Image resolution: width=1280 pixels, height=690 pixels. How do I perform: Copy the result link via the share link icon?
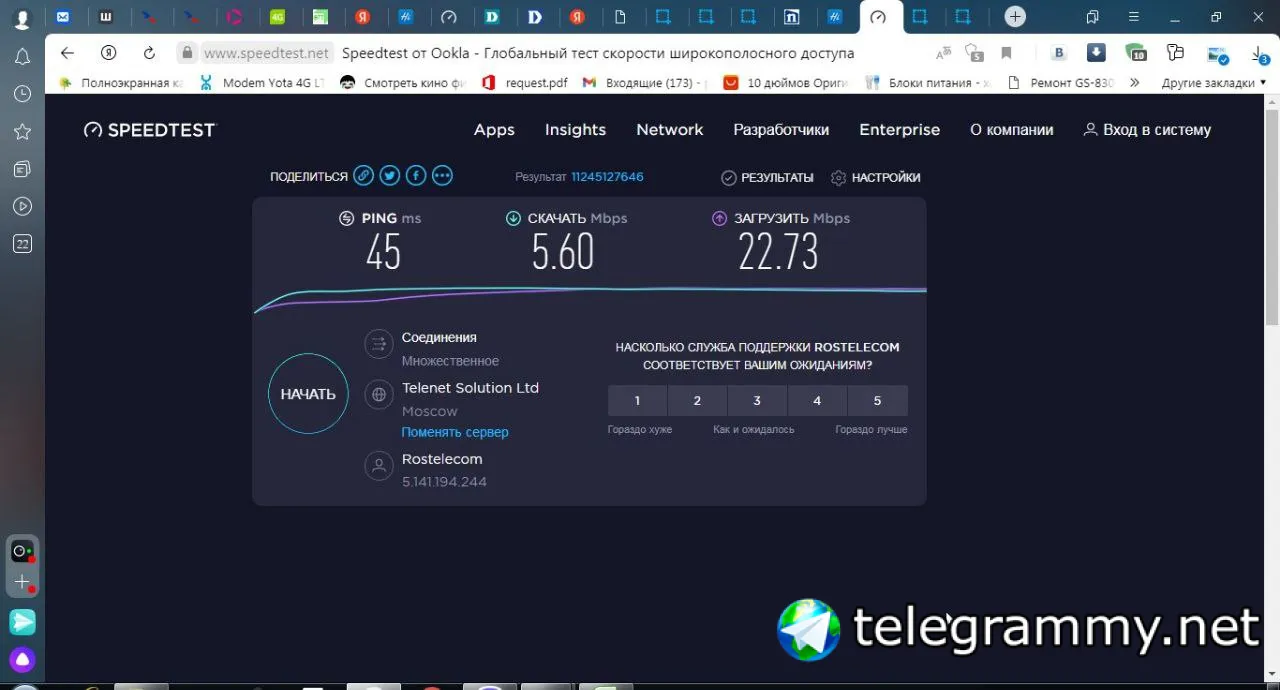364,176
